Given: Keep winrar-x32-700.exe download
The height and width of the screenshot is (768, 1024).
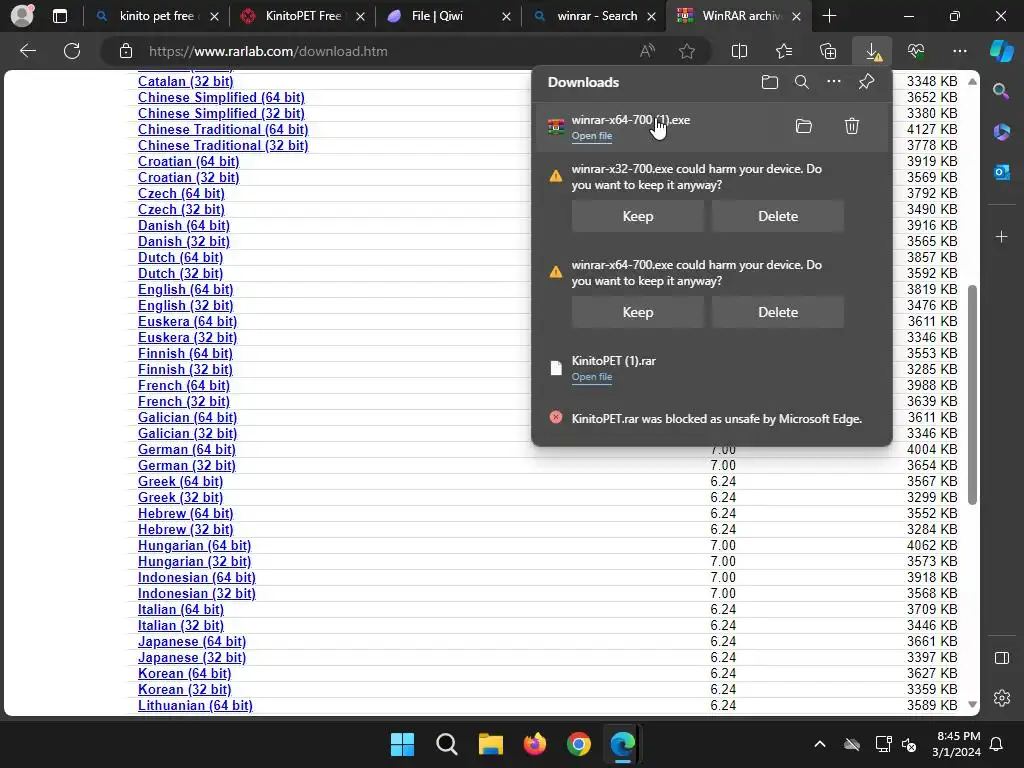Looking at the screenshot, I should 637,216.
